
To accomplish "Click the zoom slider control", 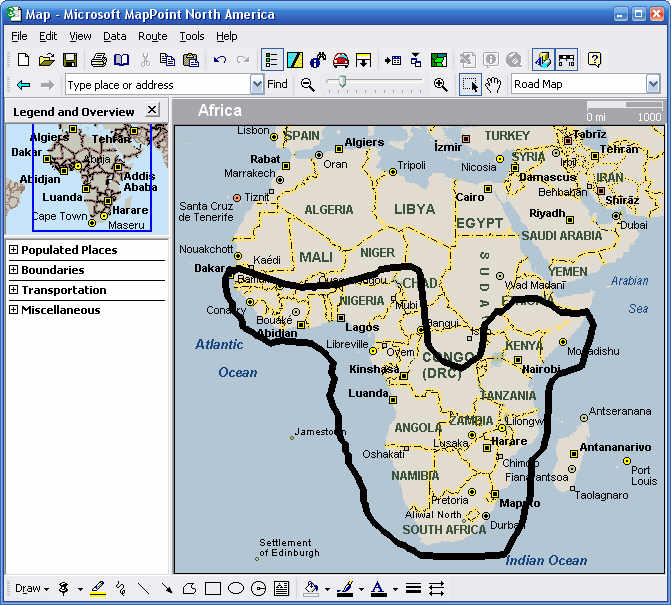I will point(342,82).
